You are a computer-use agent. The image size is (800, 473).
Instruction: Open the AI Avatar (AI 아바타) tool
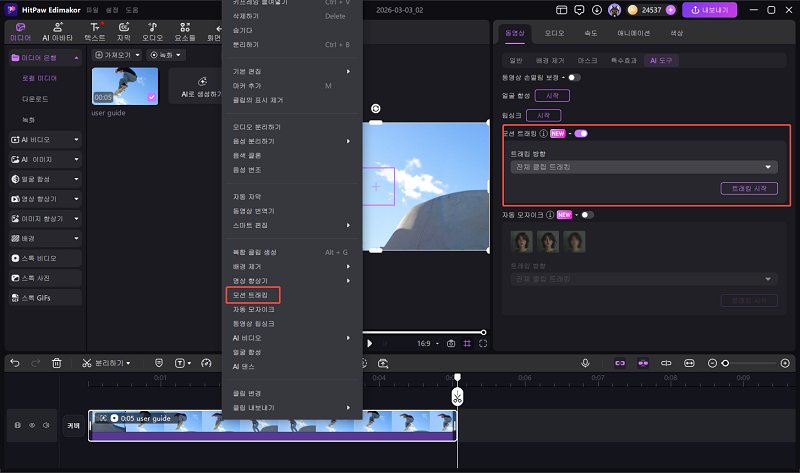point(57,32)
